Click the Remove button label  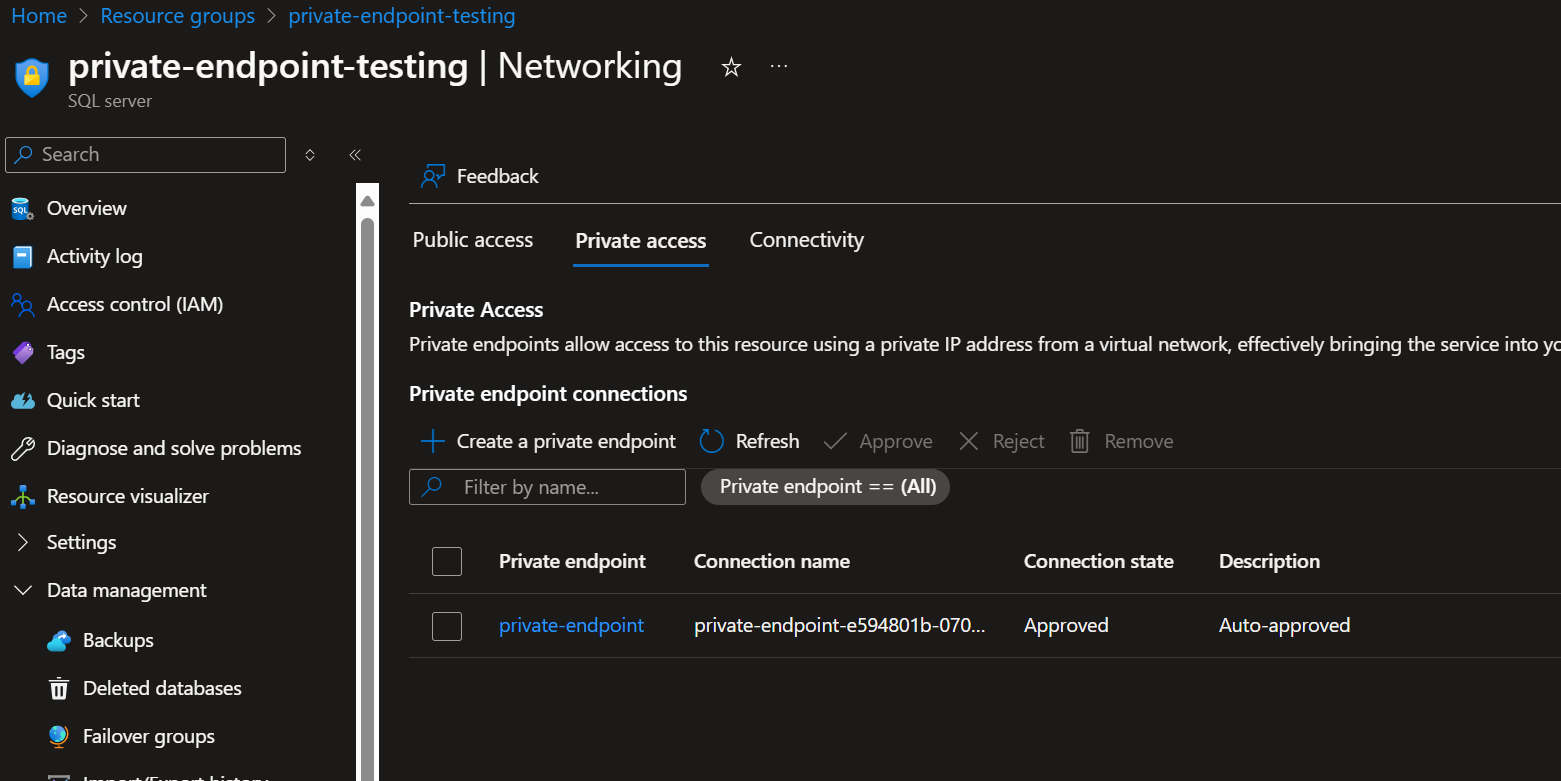1139,441
